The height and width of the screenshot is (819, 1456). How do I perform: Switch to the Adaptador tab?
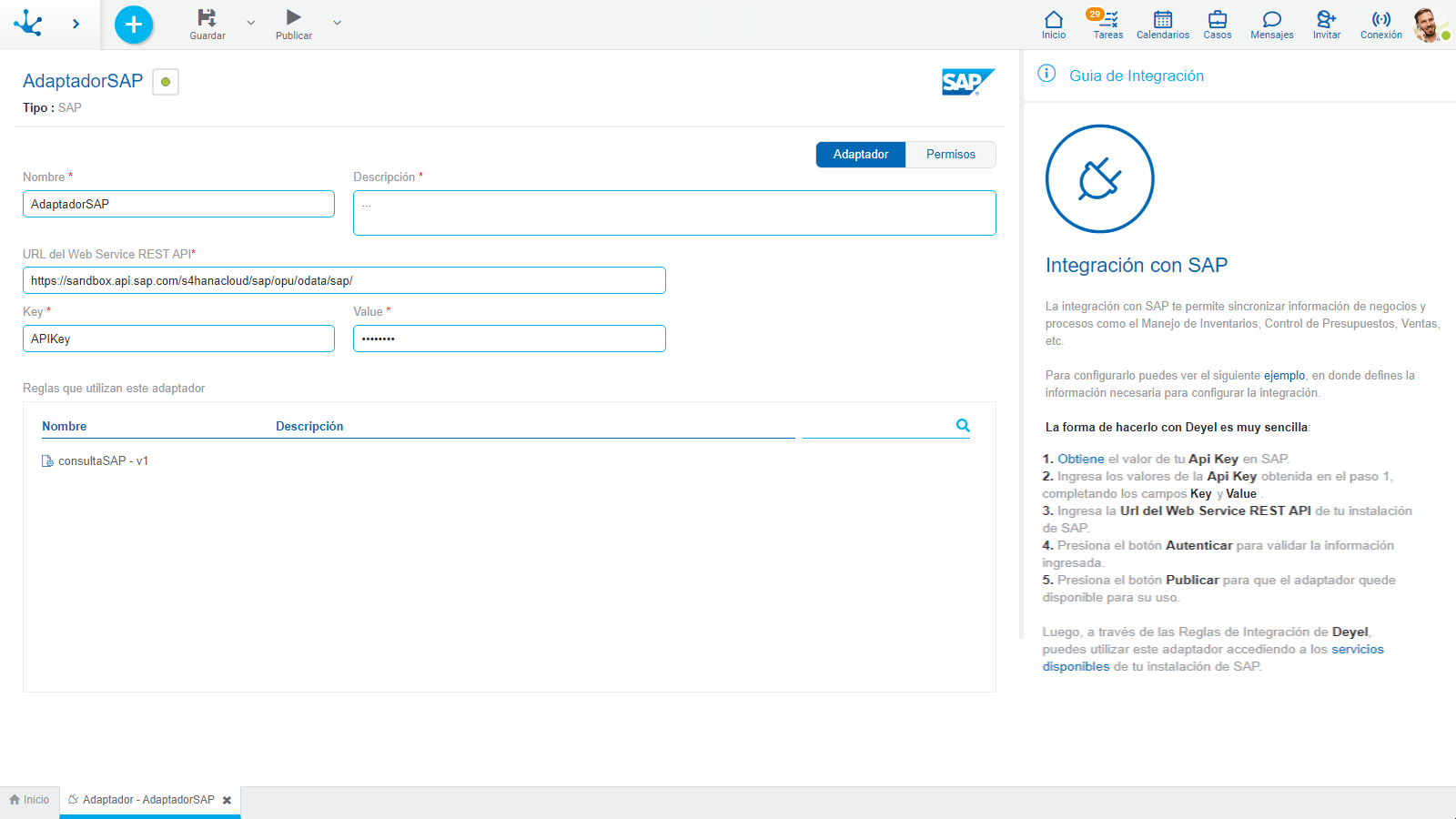861,155
